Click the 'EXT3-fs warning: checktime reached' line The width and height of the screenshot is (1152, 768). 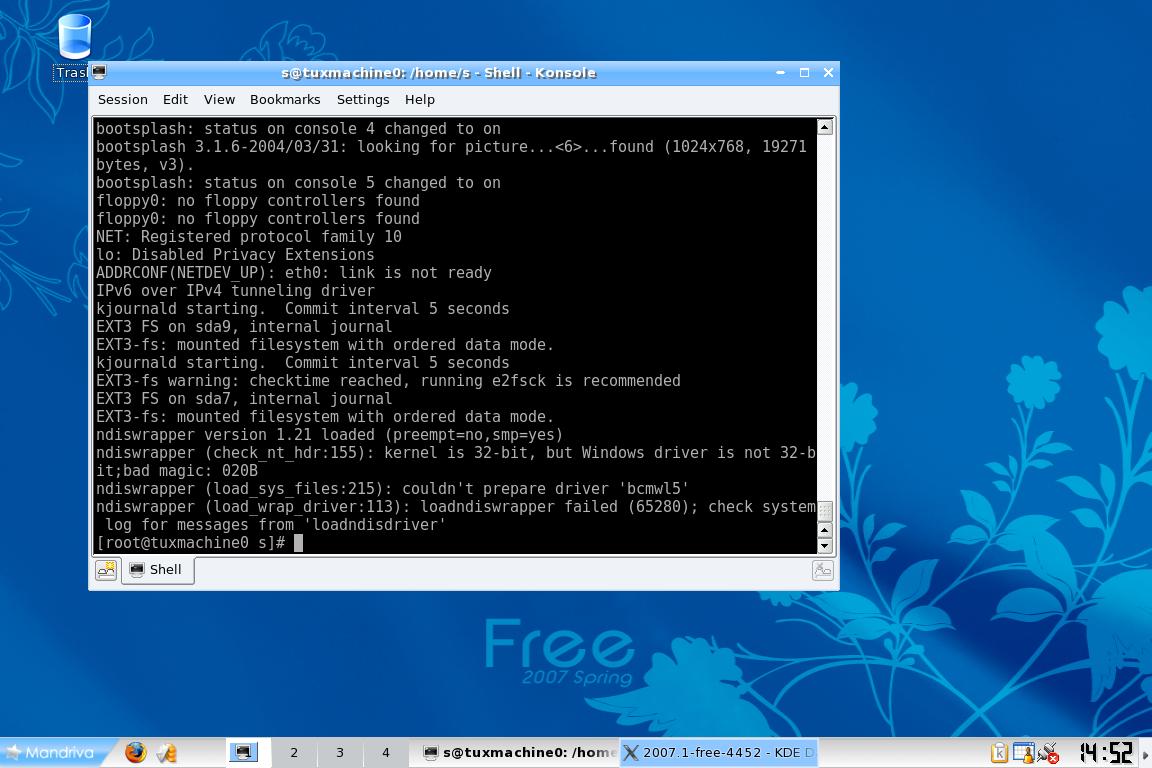[x=388, y=381]
